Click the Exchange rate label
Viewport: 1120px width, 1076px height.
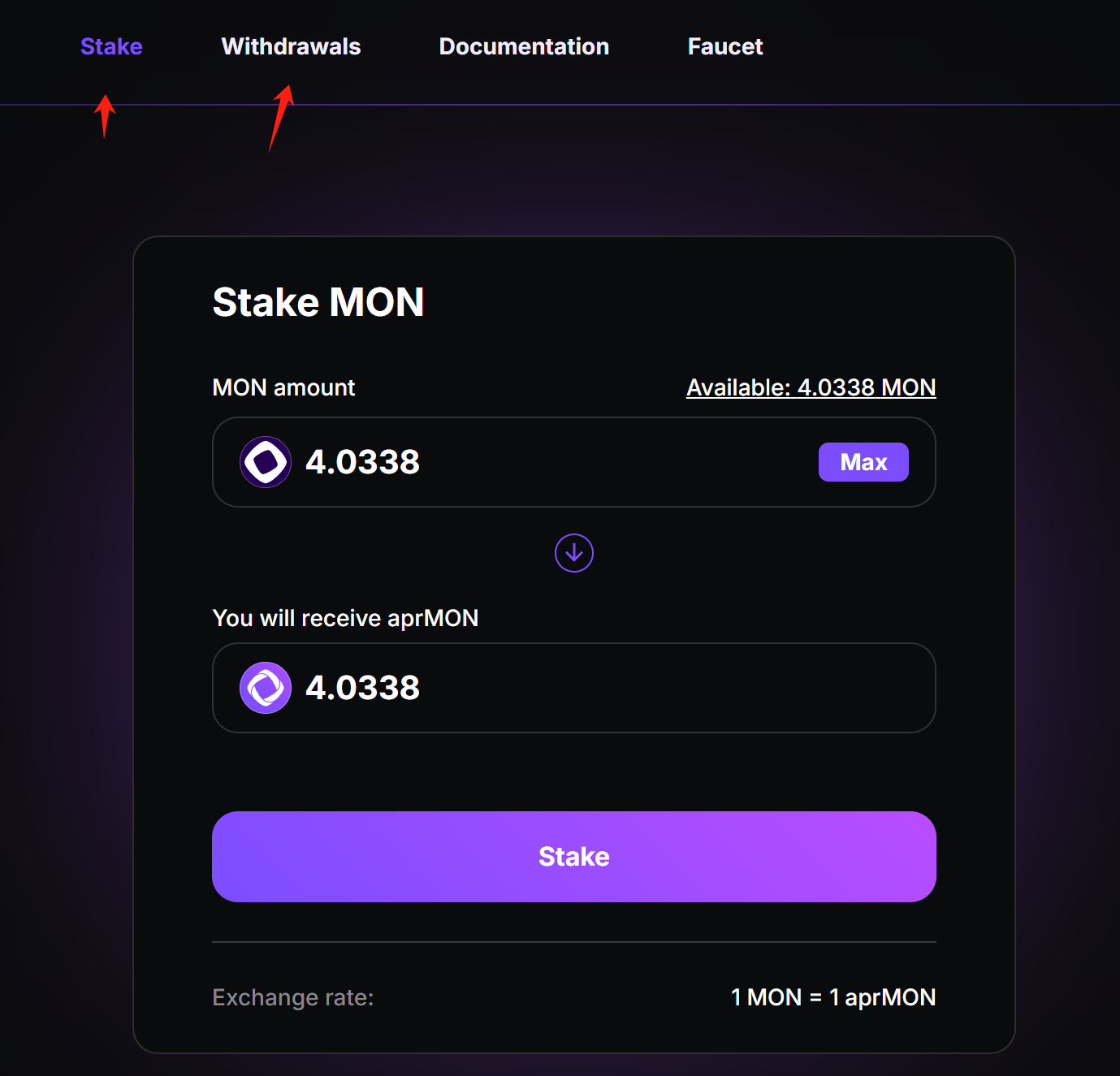coord(293,997)
